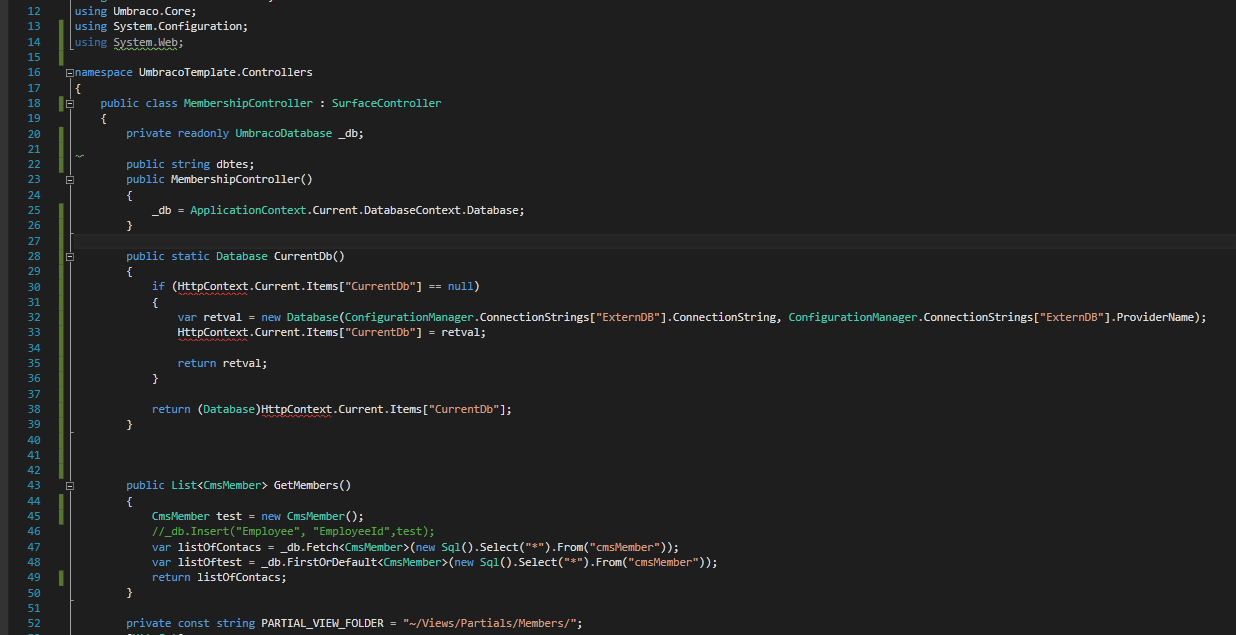Image resolution: width=1236 pixels, height=635 pixels.
Task: Click the commented '//_db.Insert' line
Action: coord(293,531)
